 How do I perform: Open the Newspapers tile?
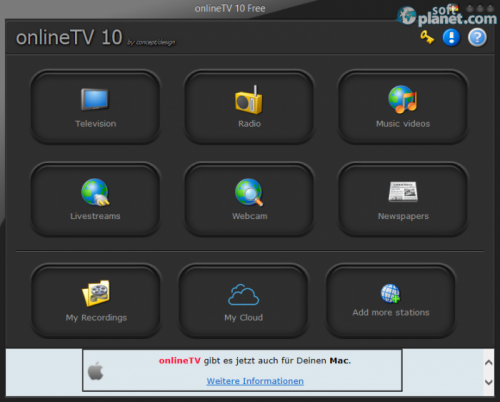point(403,199)
